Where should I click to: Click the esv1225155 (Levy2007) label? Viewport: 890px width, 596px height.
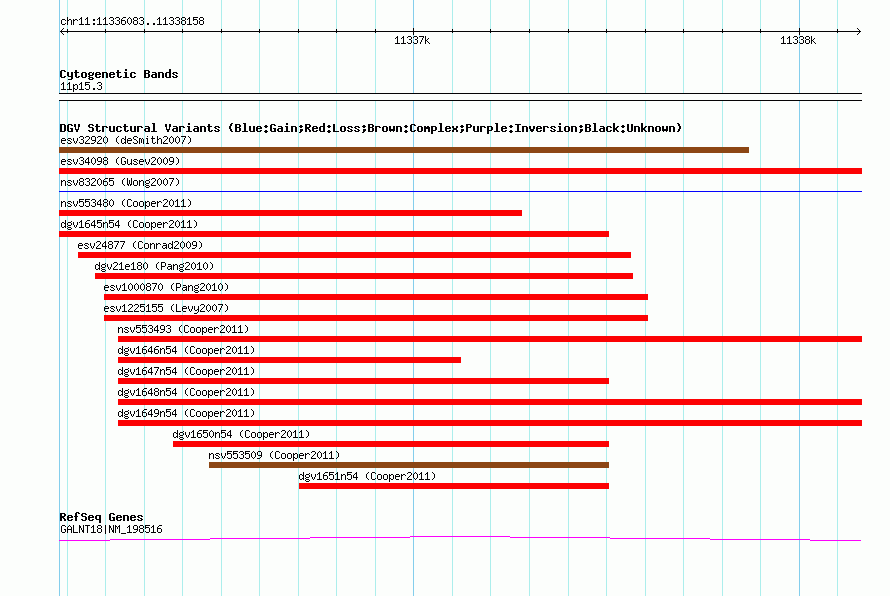166,308
